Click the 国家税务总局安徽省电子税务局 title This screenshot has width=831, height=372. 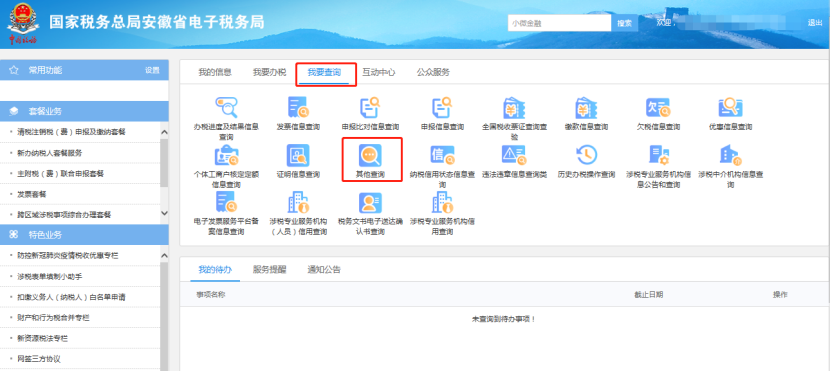157,23
